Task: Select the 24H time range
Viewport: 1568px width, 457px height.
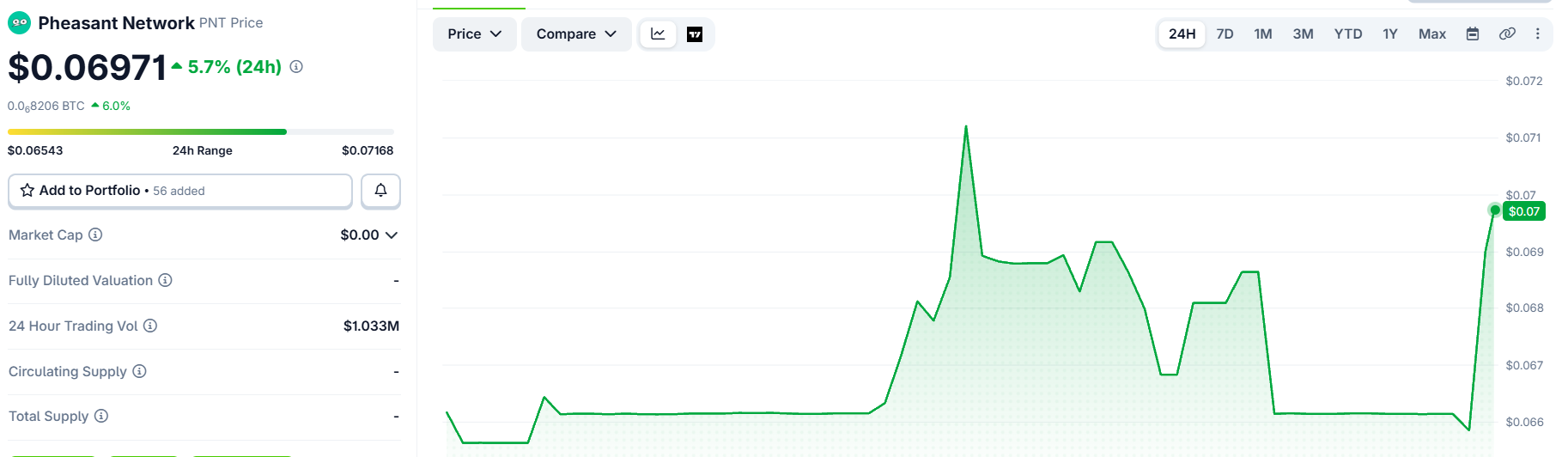Action: (x=1182, y=34)
